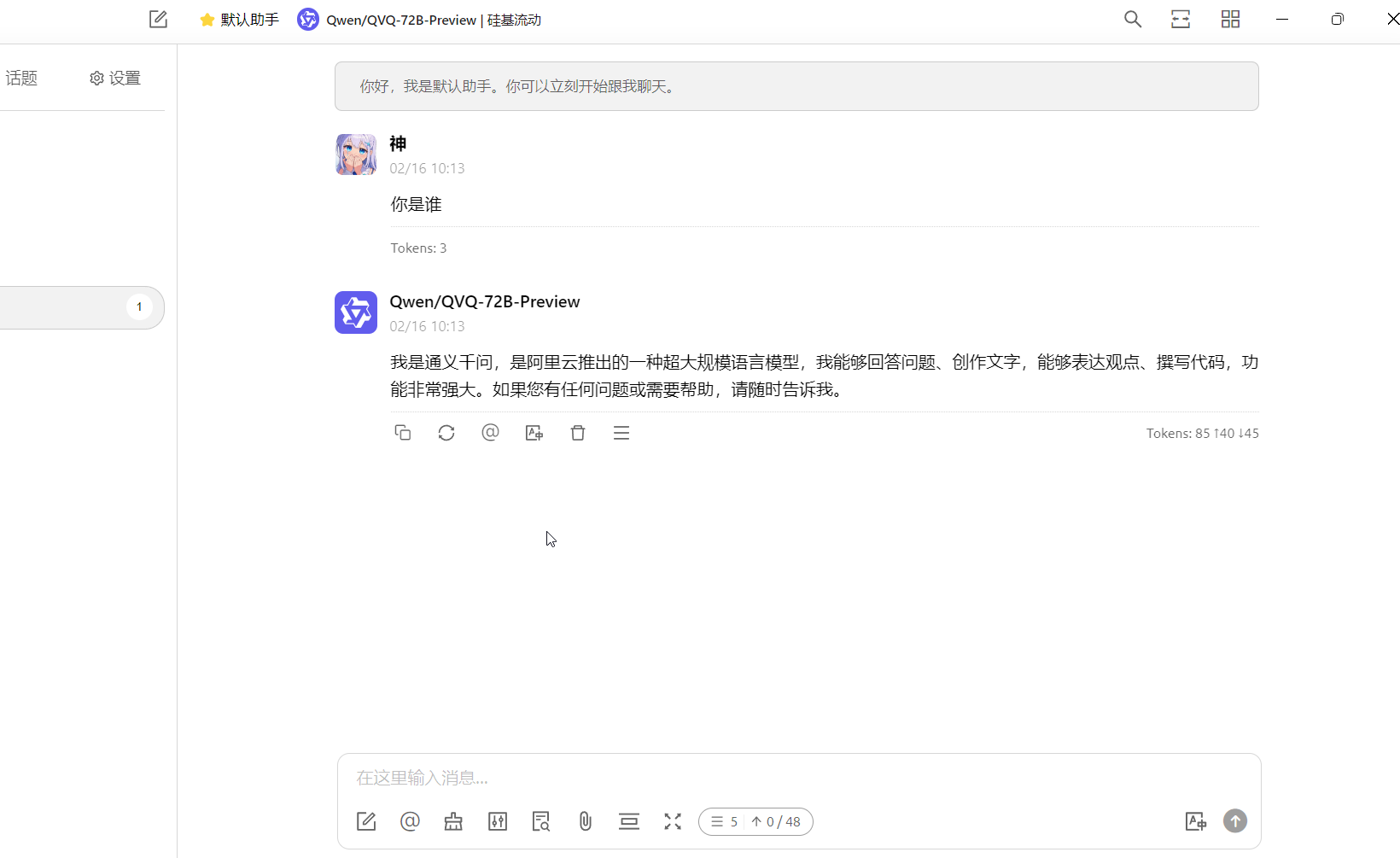Switch to the 设置 tab

pos(115,78)
